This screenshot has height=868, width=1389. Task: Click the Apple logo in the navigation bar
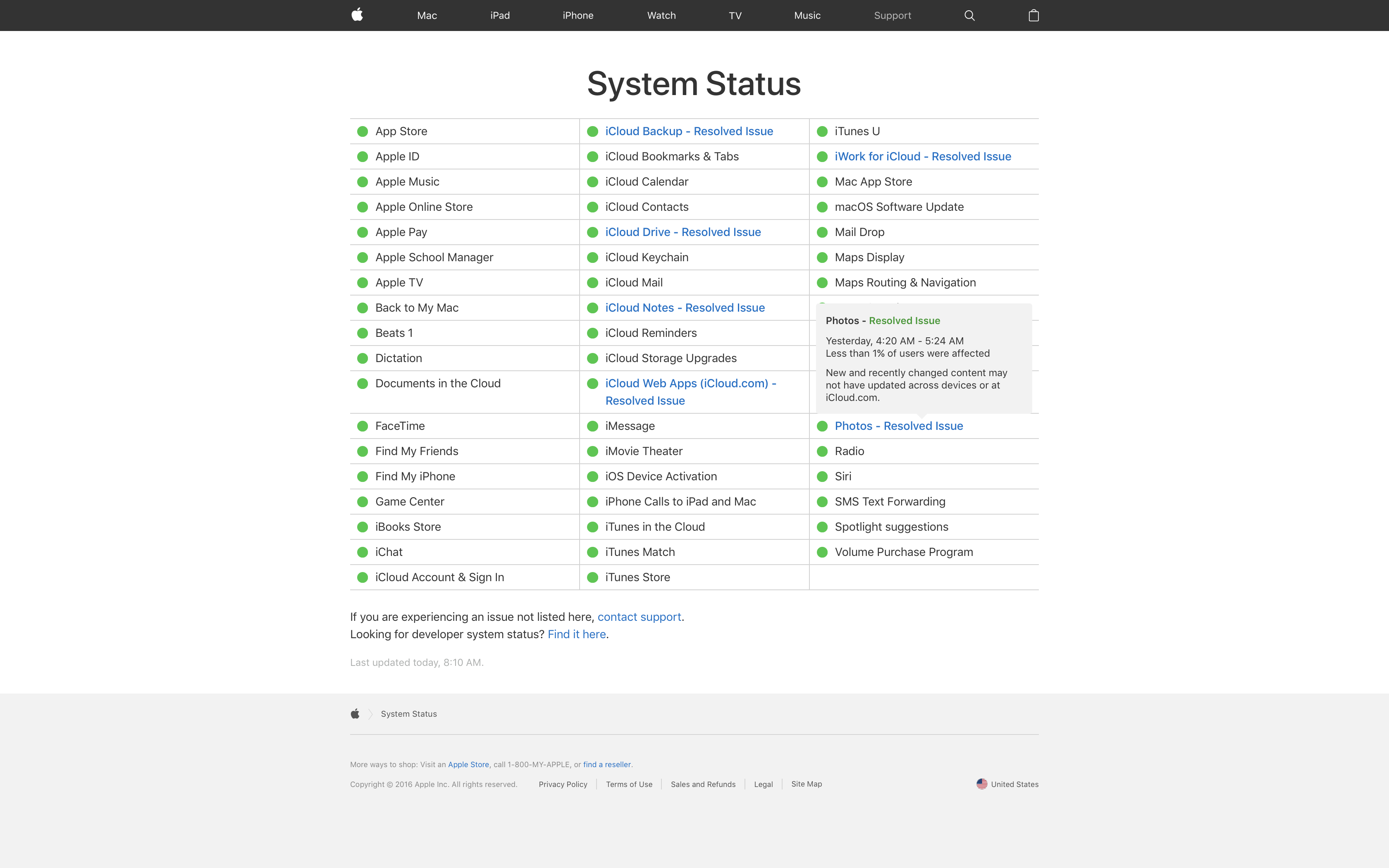click(x=356, y=16)
